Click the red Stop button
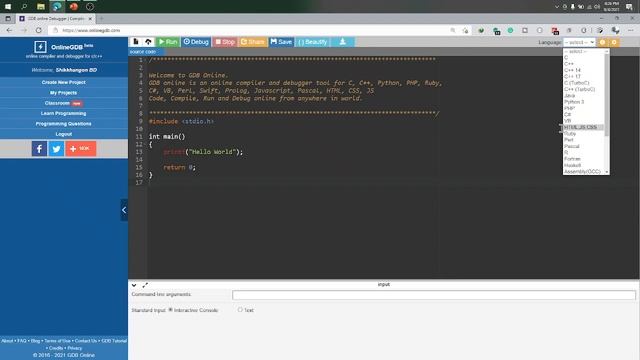640x360 pixels. pos(225,42)
